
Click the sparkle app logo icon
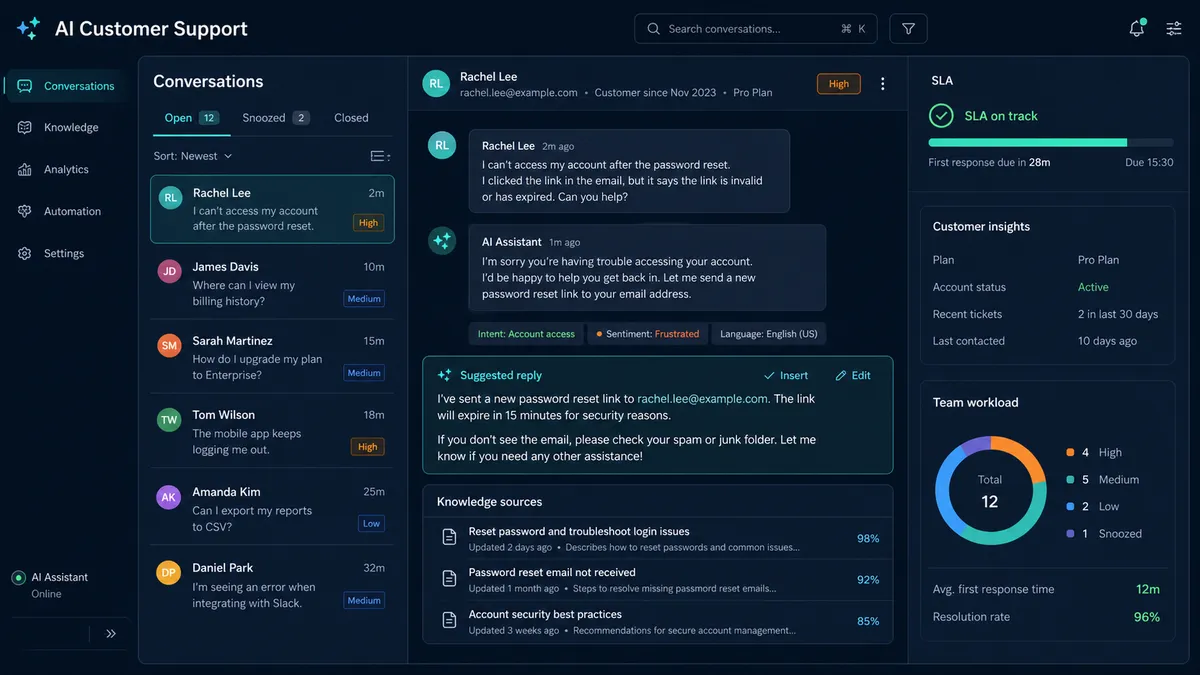[x=28, y=29]
